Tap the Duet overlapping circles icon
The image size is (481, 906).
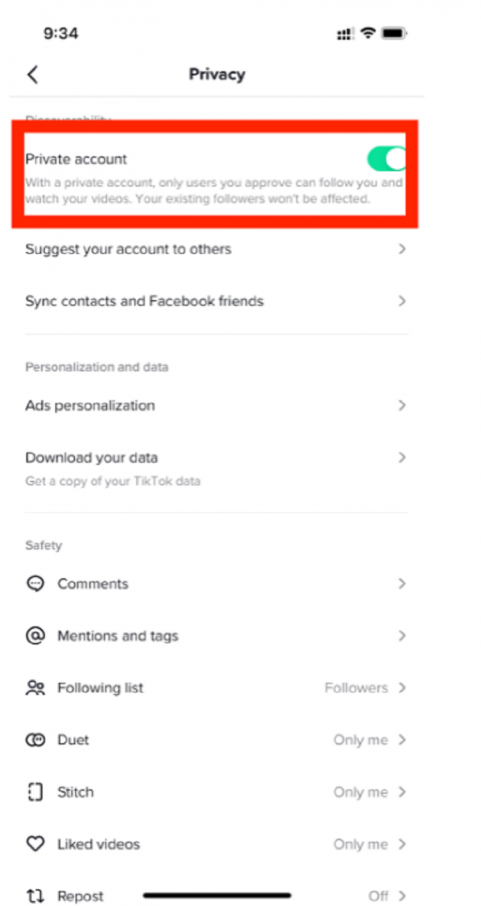(36, 740)
